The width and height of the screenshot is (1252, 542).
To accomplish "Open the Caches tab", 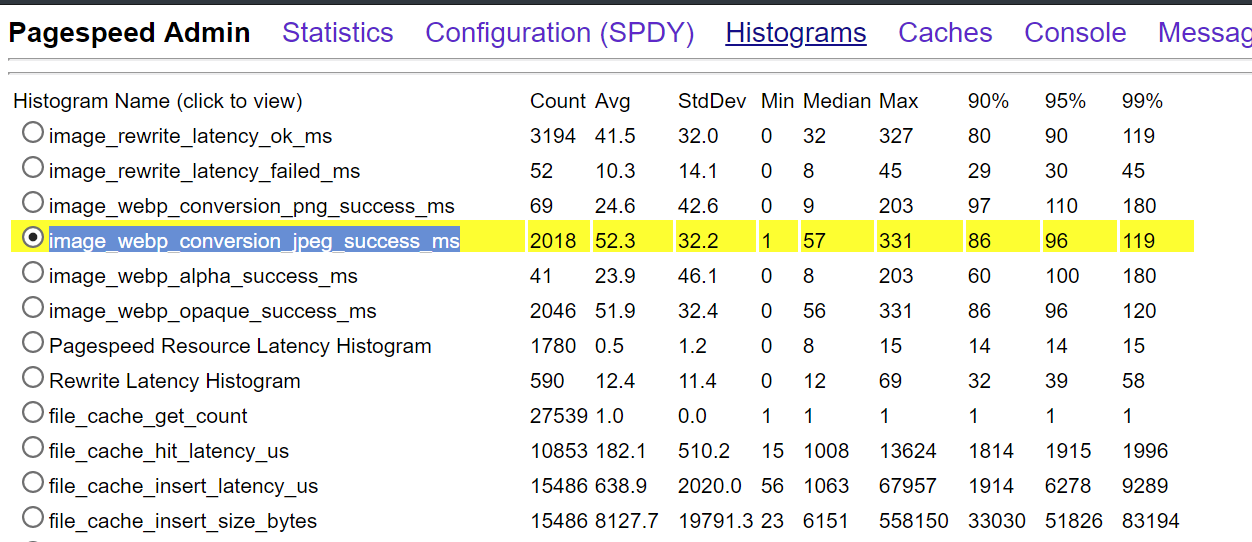I will (x=945, y=33).
